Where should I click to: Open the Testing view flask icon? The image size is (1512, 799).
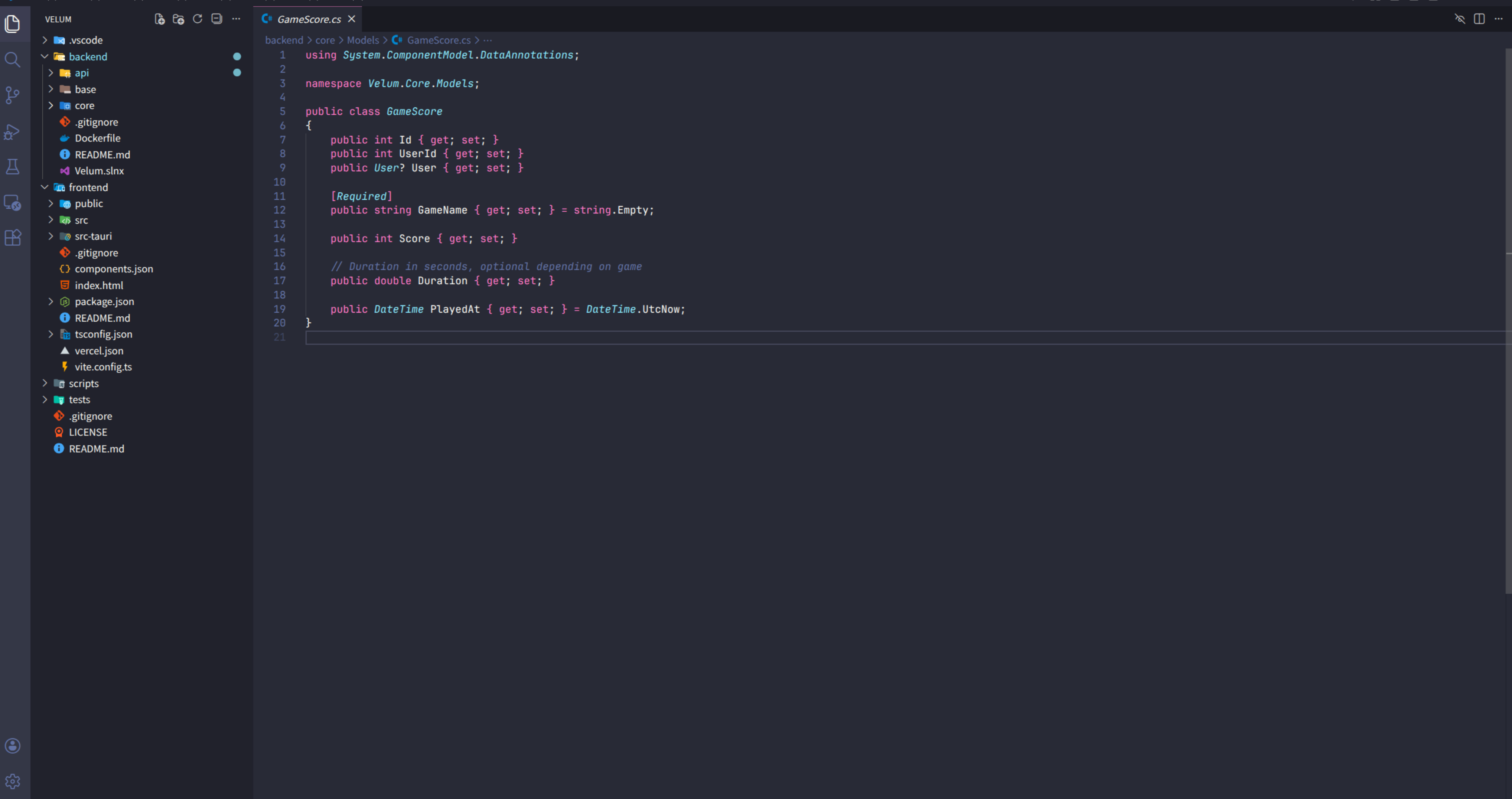(x=13, y=167)
